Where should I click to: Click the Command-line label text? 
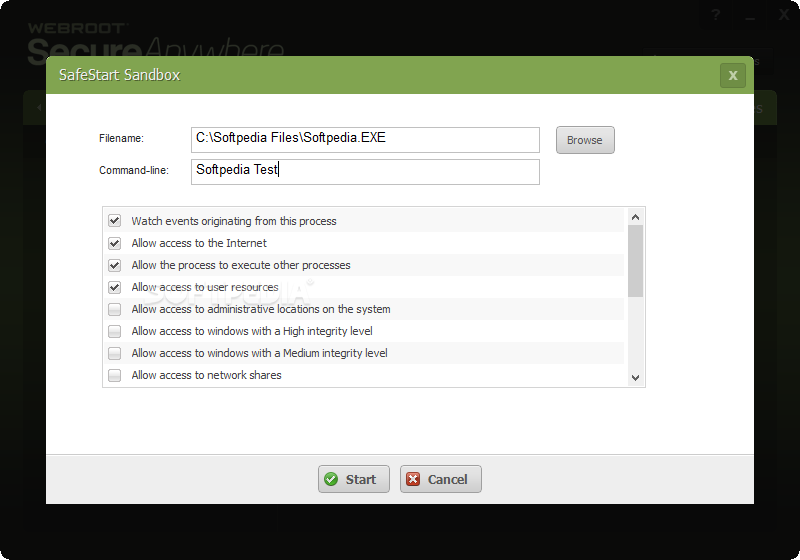pyautogui.click(x=134, y=170)
